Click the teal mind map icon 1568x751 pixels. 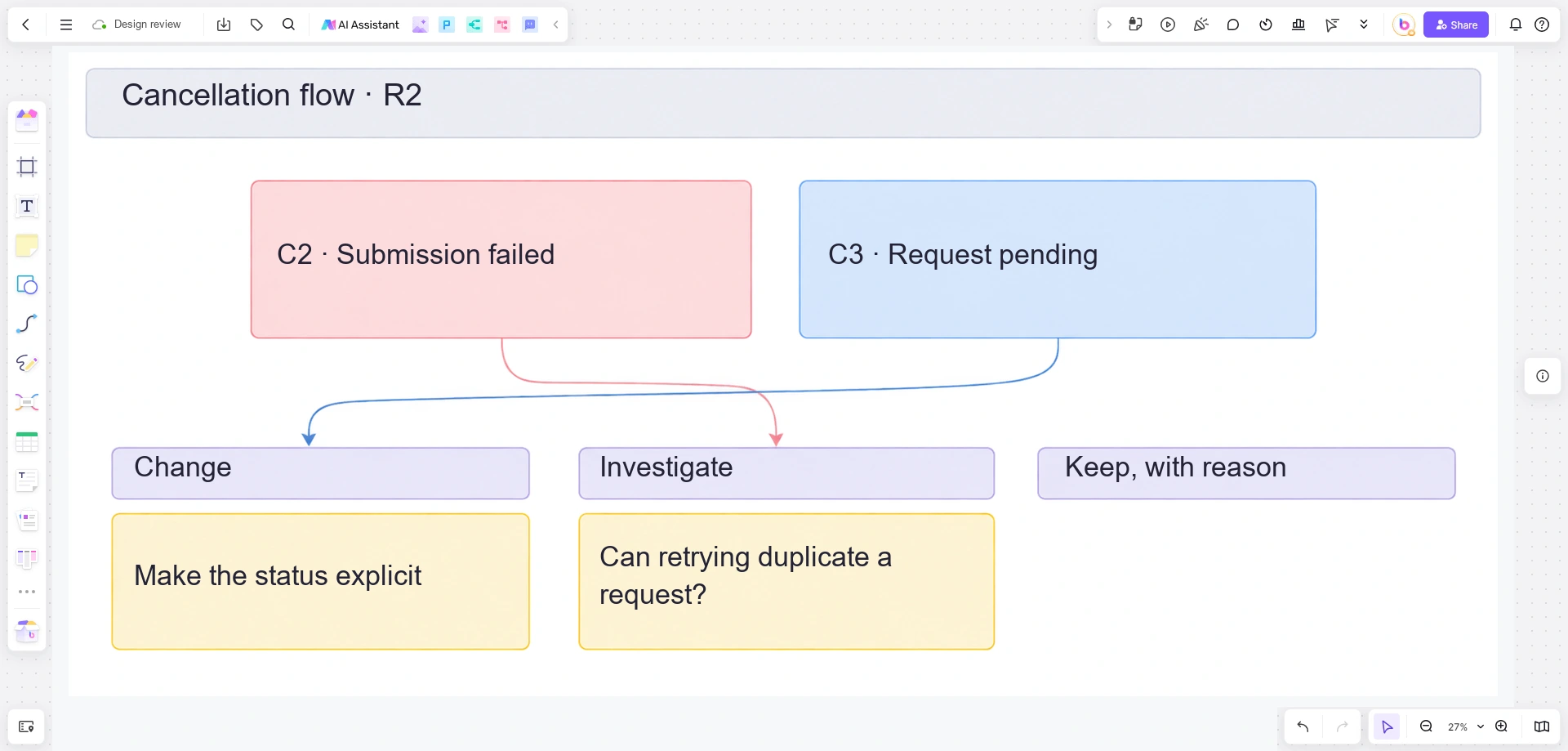474,25
